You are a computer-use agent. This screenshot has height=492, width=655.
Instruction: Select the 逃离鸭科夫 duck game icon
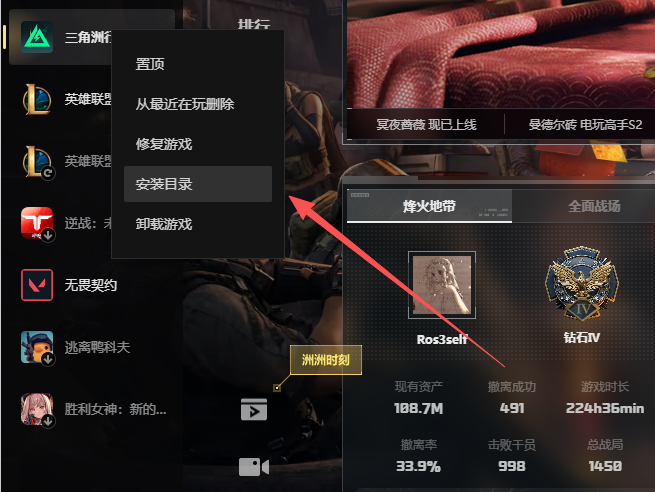(37, 347)
